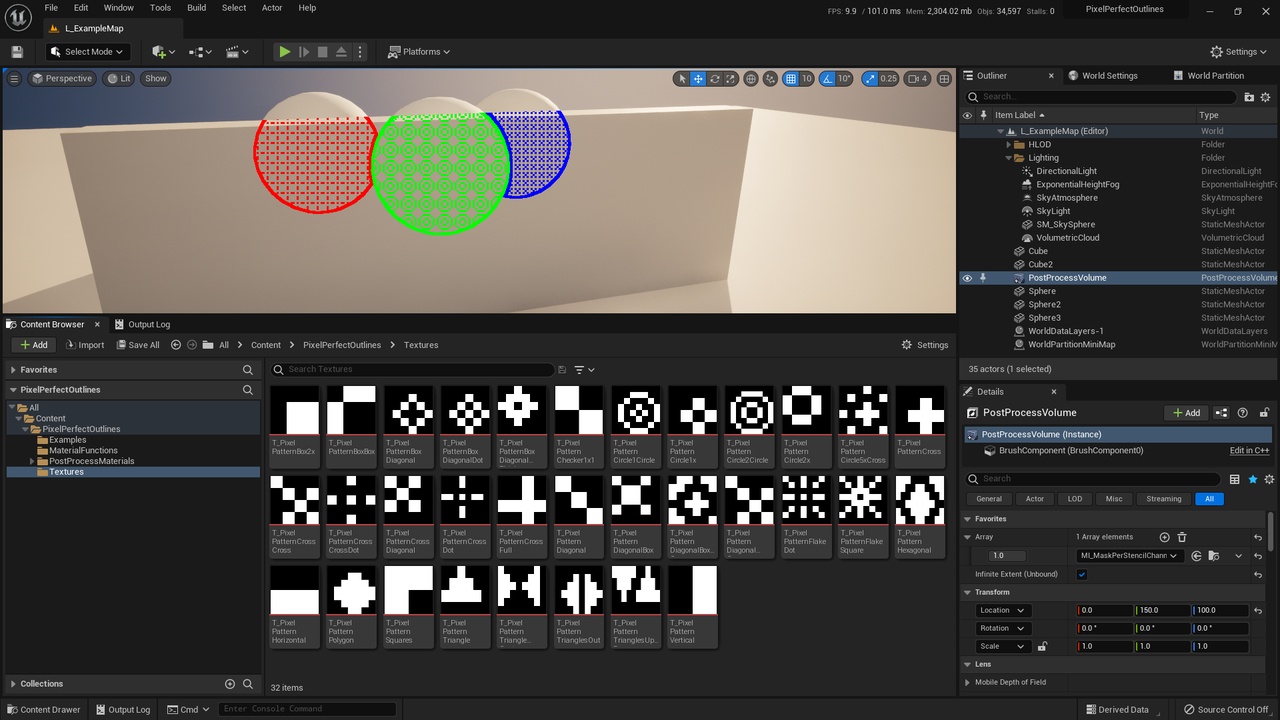Open the Cinematics clapperboard dropdown

click(x=237, y=52)
